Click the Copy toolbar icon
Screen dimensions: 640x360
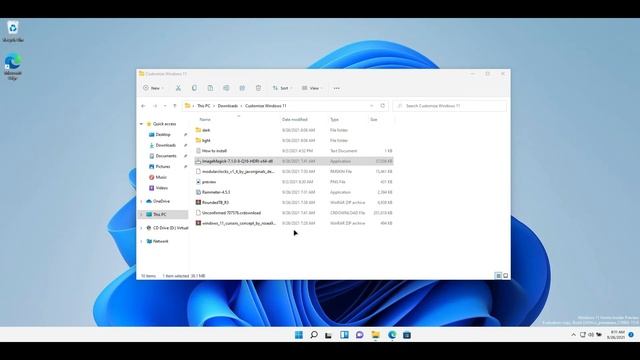tap(194, 88)
